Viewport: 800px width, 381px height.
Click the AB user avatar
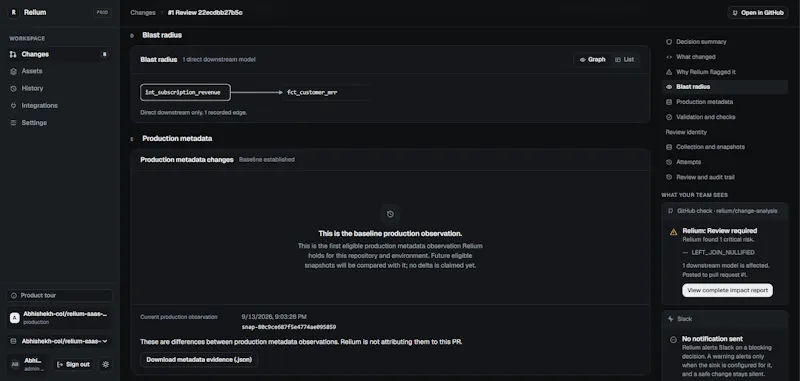[x=15, y=364]
